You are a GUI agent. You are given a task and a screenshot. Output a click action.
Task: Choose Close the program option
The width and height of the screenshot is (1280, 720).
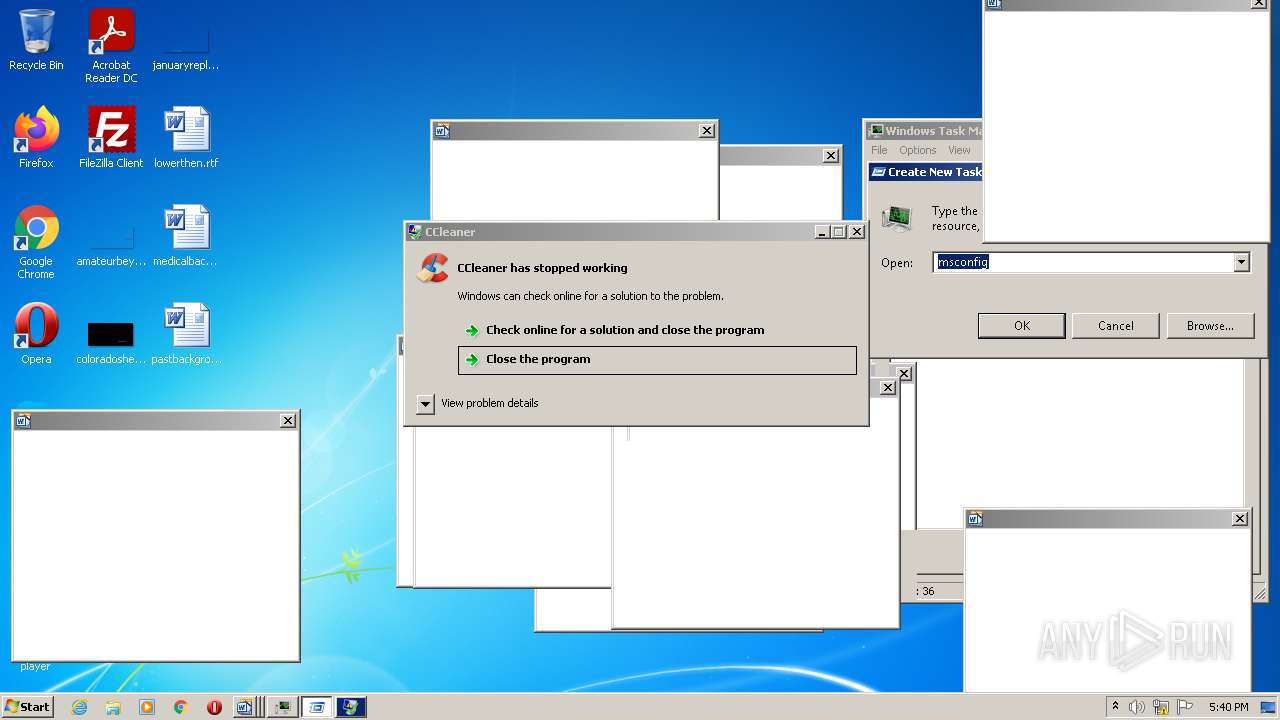657,359
